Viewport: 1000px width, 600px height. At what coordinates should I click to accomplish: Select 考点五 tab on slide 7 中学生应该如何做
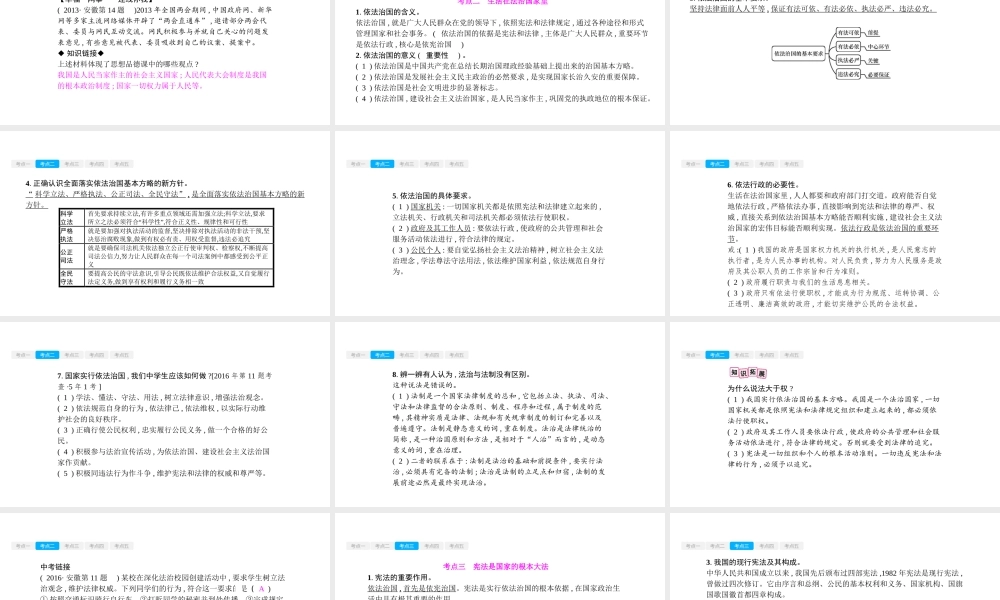pos(122,355)
